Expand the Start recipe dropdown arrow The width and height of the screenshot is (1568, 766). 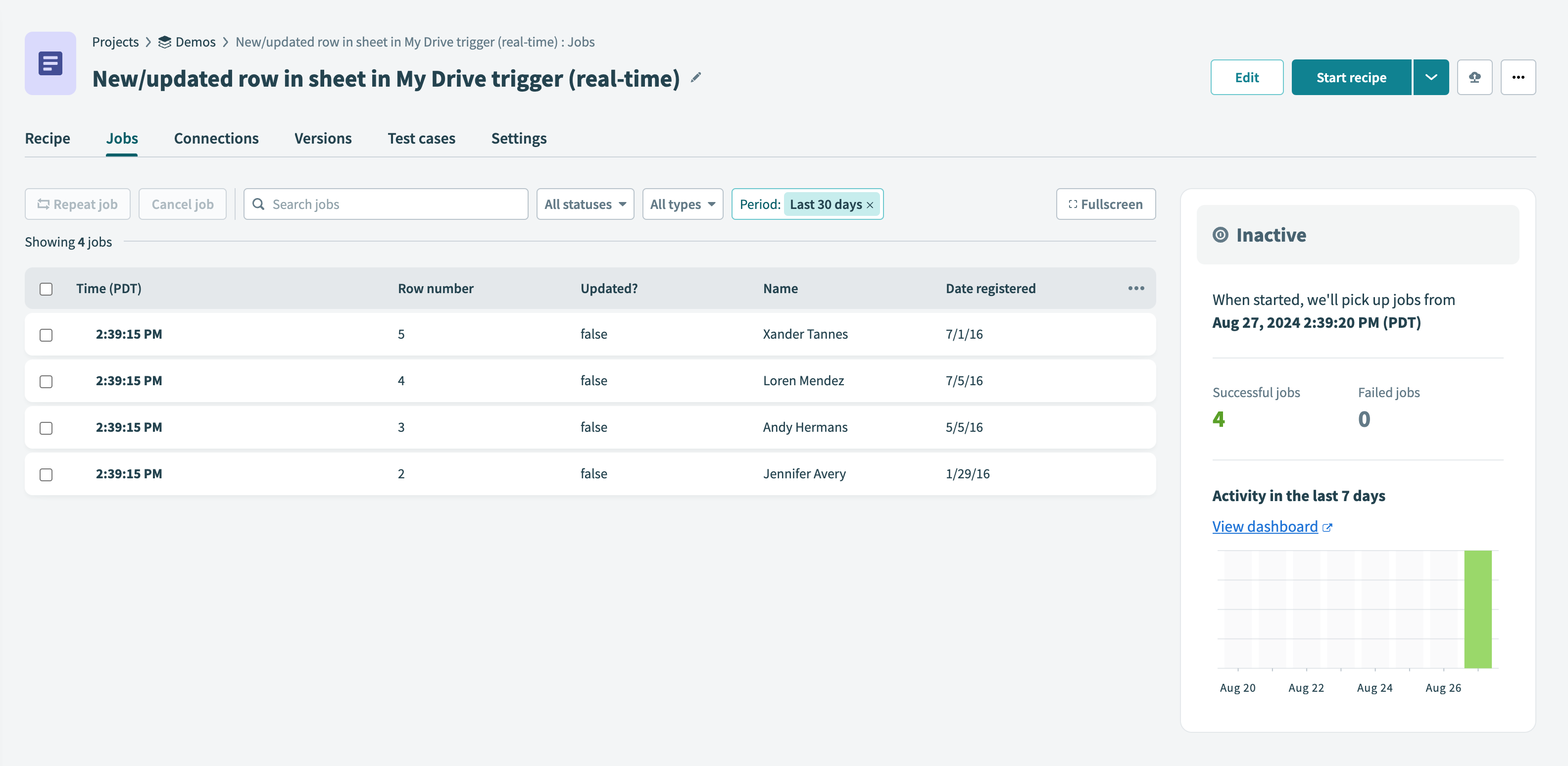click(1430, 77)
